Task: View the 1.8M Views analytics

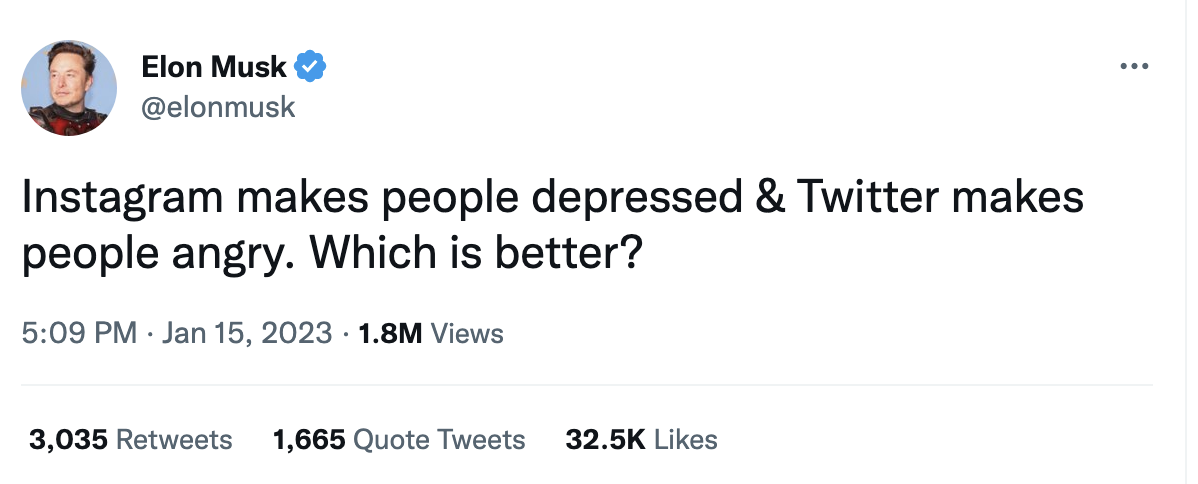Action: tap(430, 333)
